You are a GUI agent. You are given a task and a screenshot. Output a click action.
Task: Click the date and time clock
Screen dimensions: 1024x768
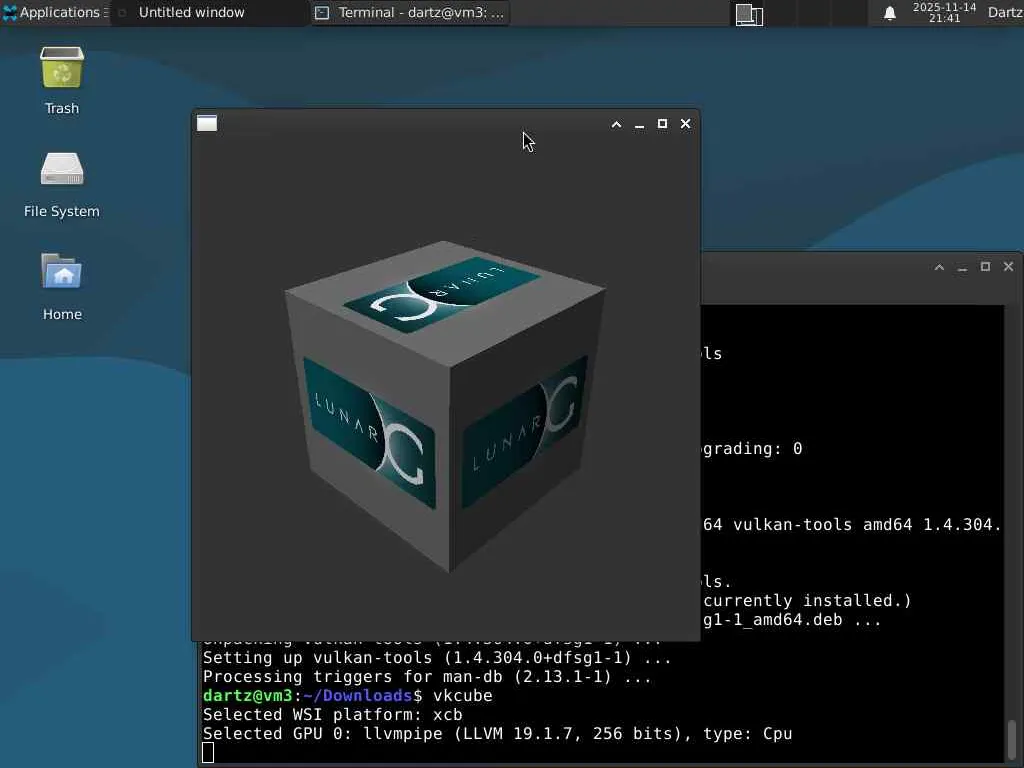pos(944,12)
